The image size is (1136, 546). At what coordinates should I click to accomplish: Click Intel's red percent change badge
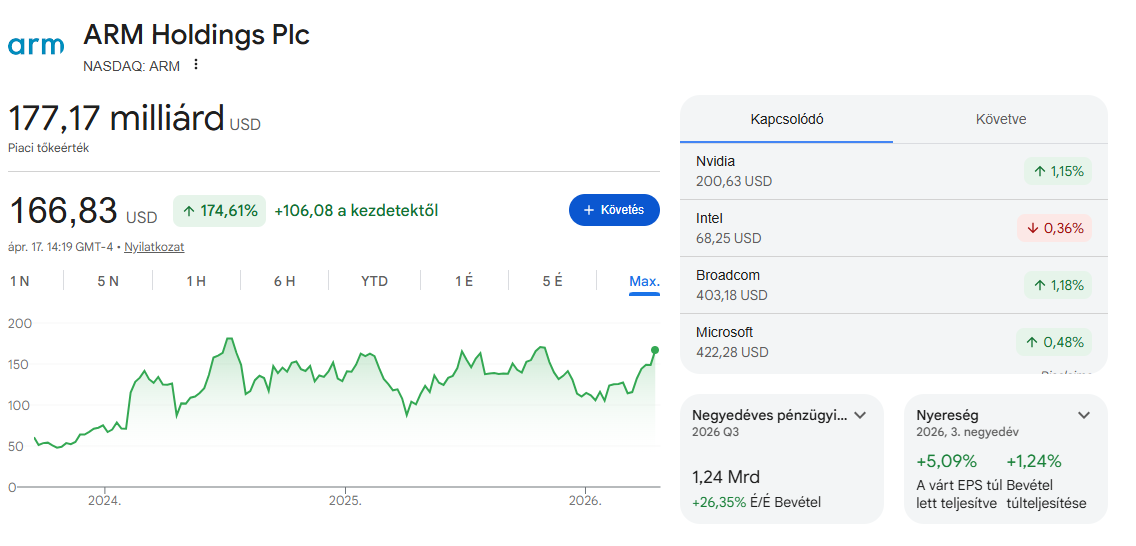point(1054,228)
